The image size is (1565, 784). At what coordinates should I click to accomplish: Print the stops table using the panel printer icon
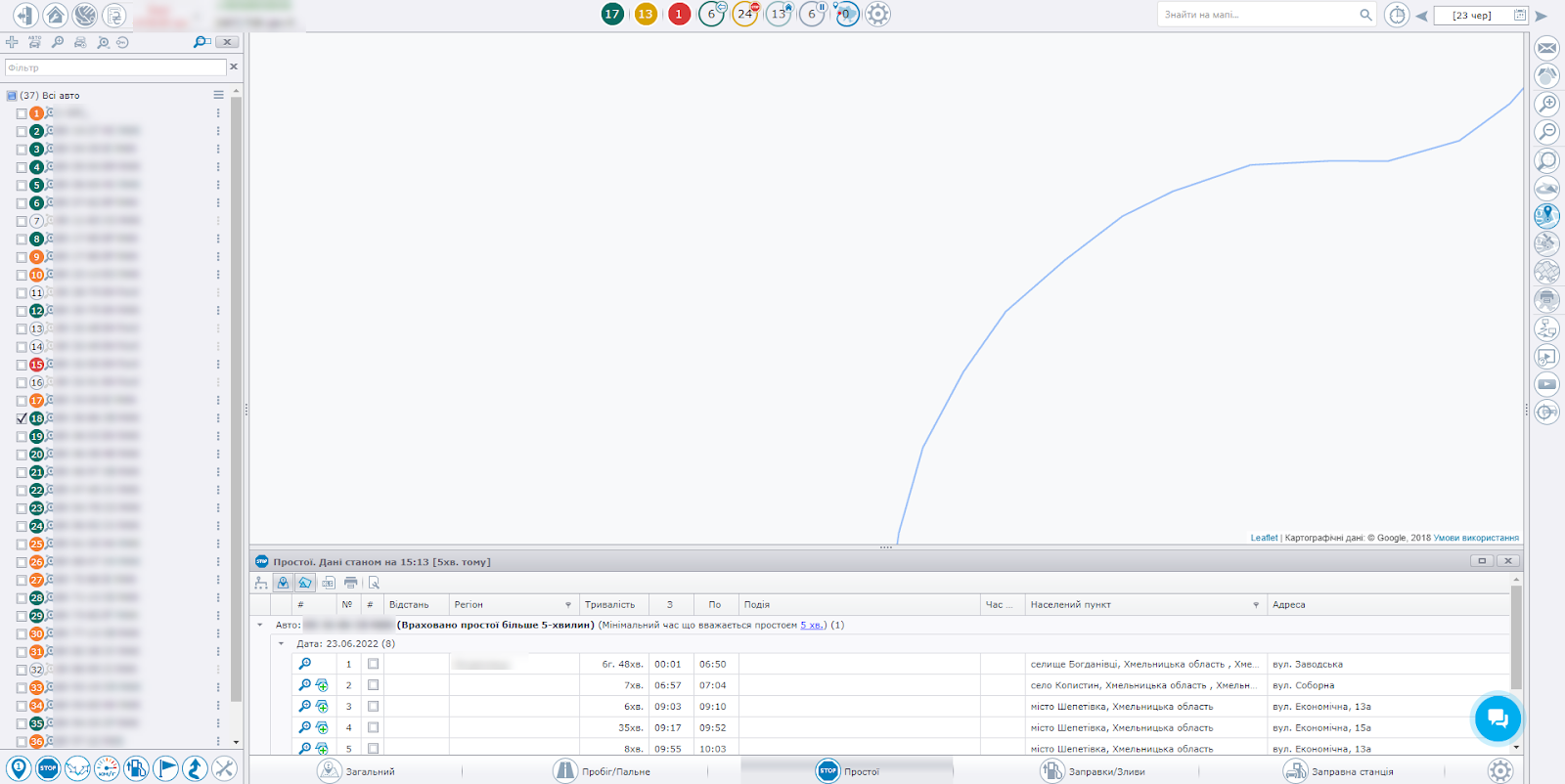pos(350,583)
